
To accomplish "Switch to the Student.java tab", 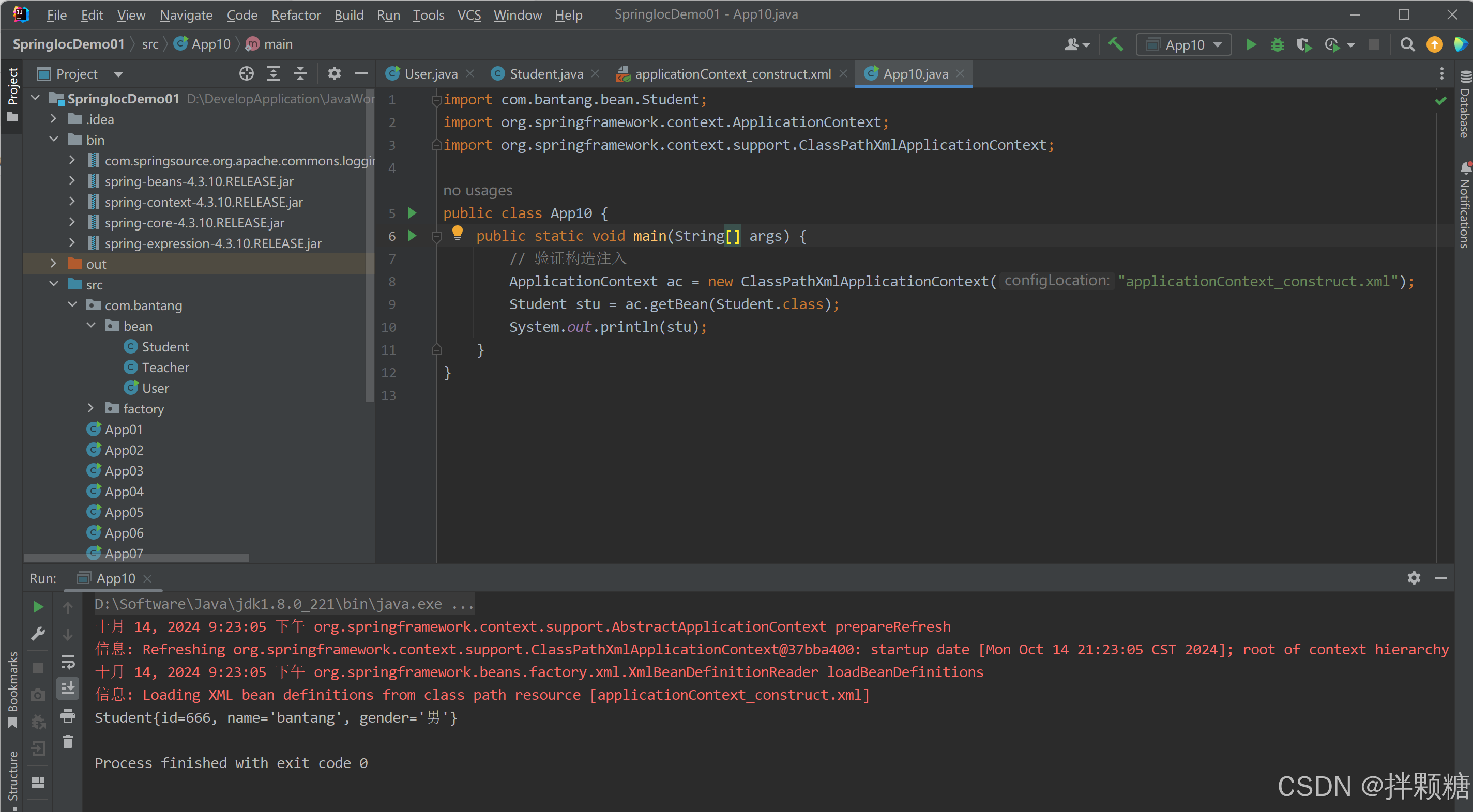I will [545, 74].
